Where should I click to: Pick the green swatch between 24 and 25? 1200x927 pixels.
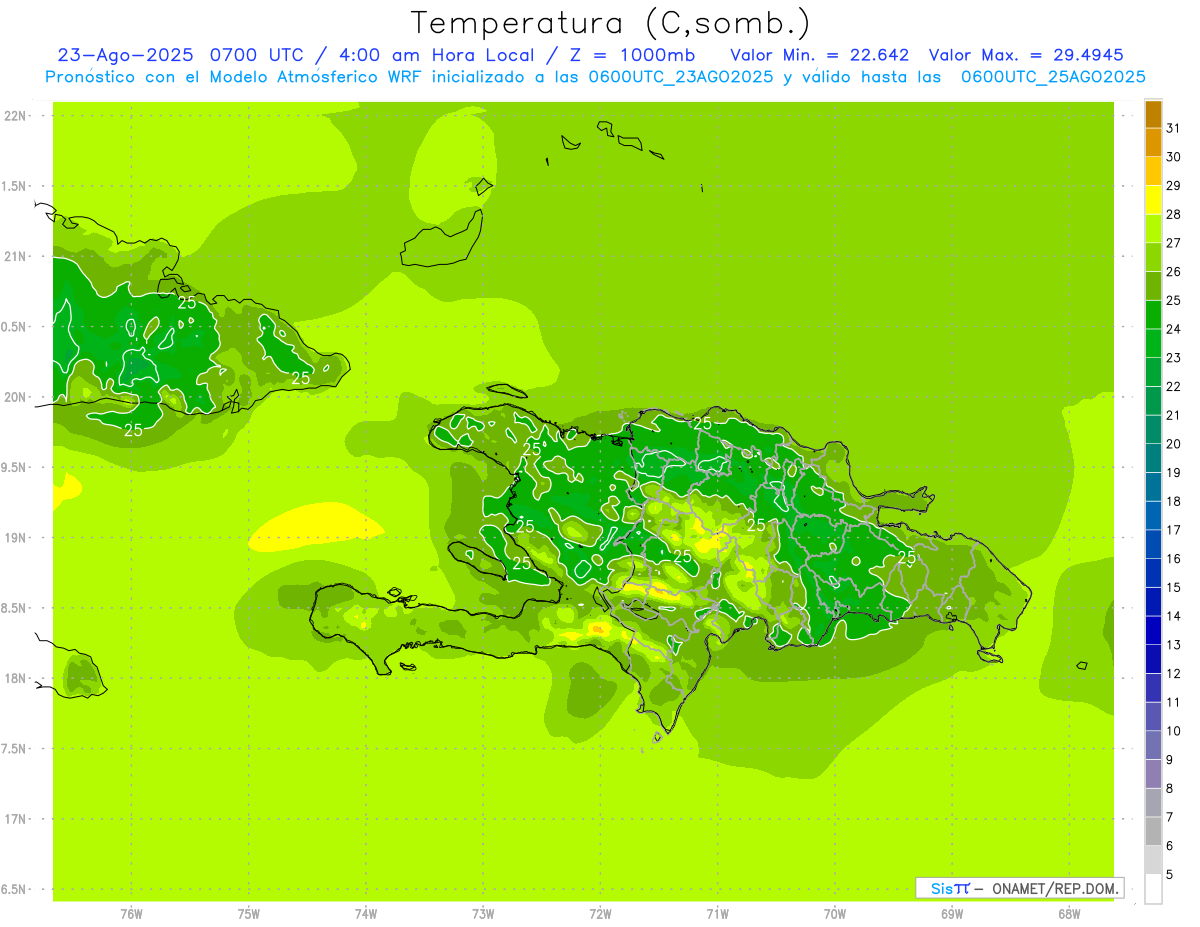pos(1153,315)
